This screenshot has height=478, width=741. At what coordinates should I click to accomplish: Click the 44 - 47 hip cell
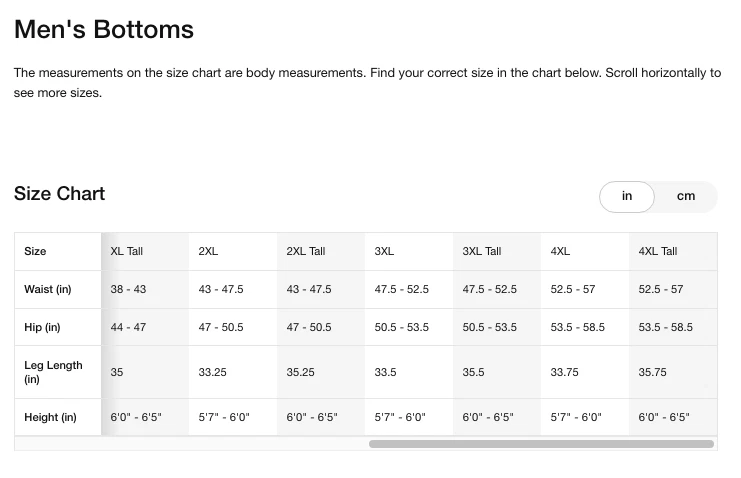pos(128,327)
